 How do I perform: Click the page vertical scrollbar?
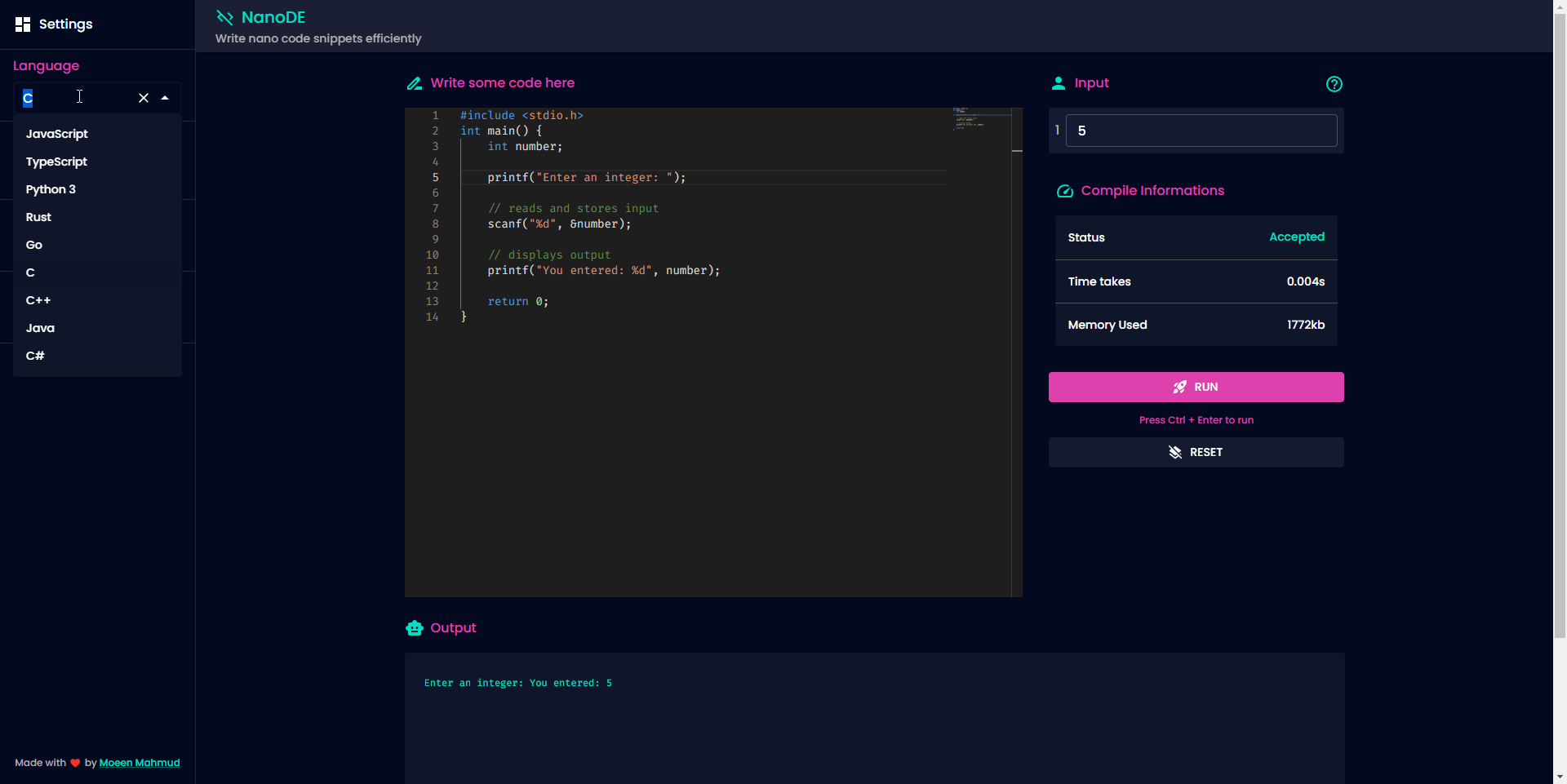tap(1560, 326)
